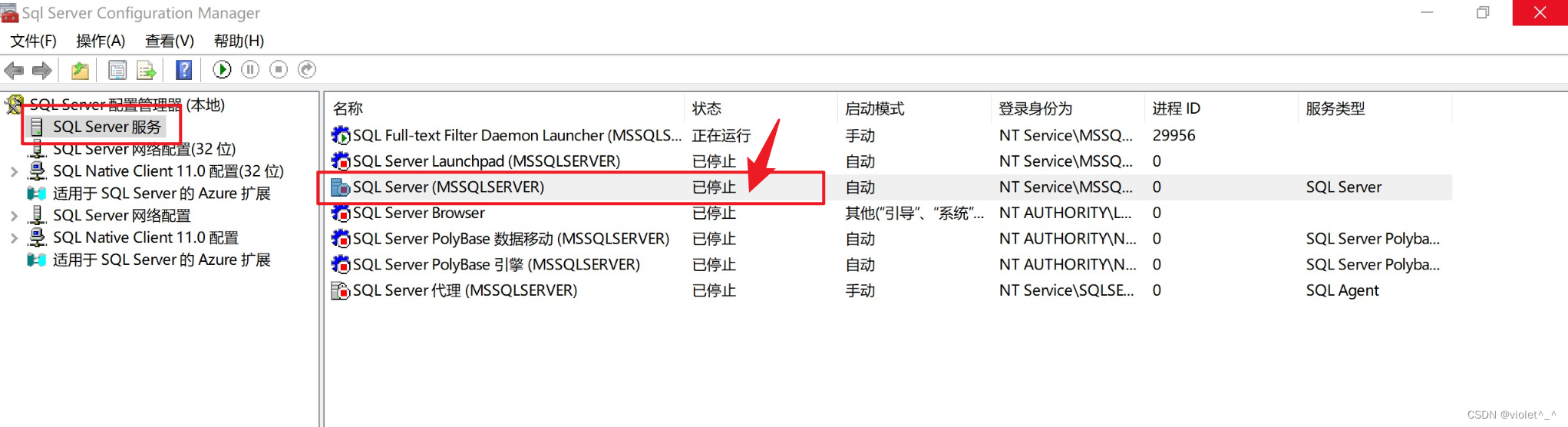Expand the SQL Server 网络配置 node
Image resolution: width=1568 pixels, height=427 pixels.
(14, 216)
